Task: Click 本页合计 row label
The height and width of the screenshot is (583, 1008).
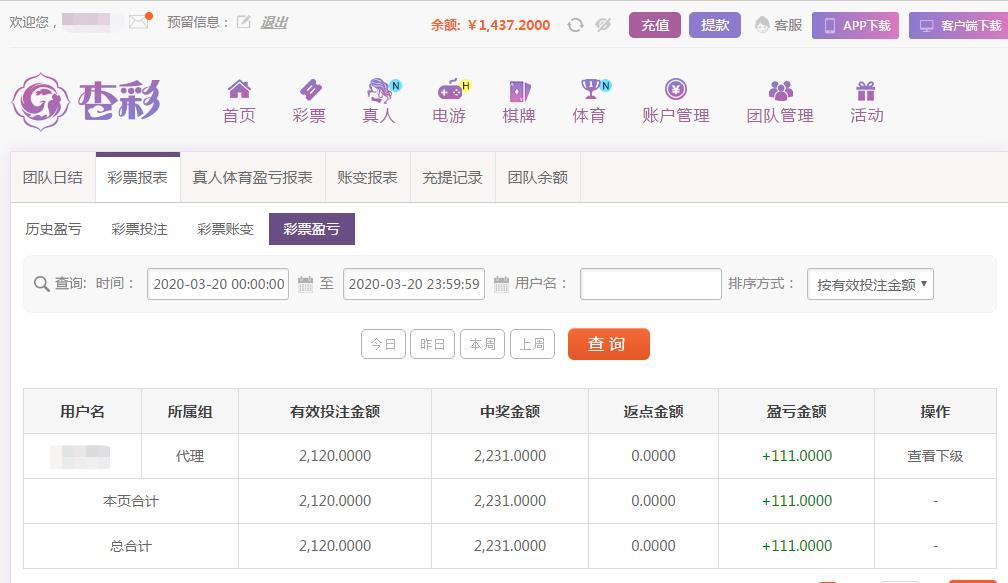Action: pyautogui.click(x=131, y=501)
